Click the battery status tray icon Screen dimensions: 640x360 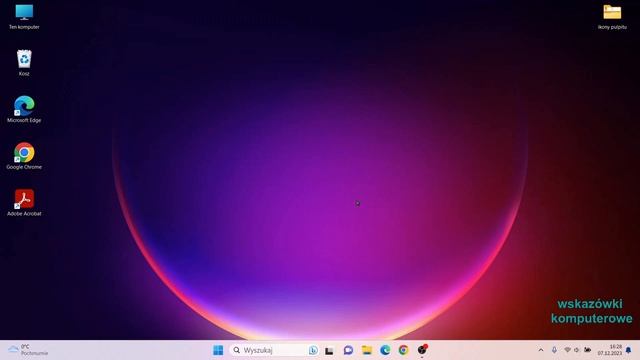coord(587,350)
